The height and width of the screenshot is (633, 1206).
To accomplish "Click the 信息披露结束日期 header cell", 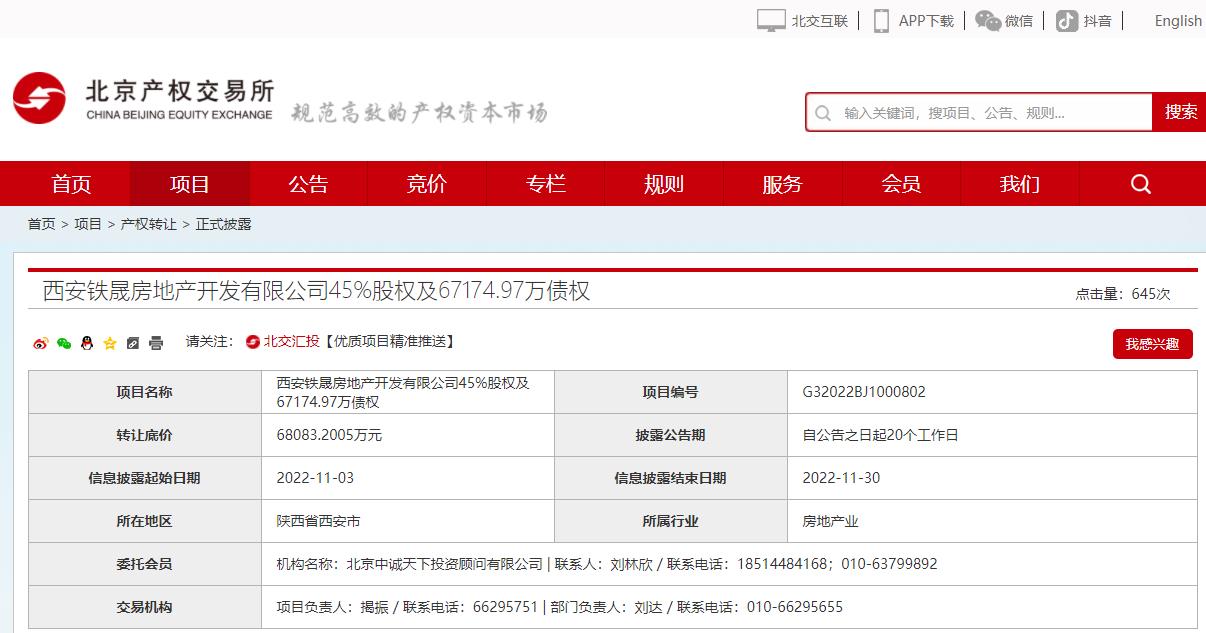I will [x=670, y=478].
